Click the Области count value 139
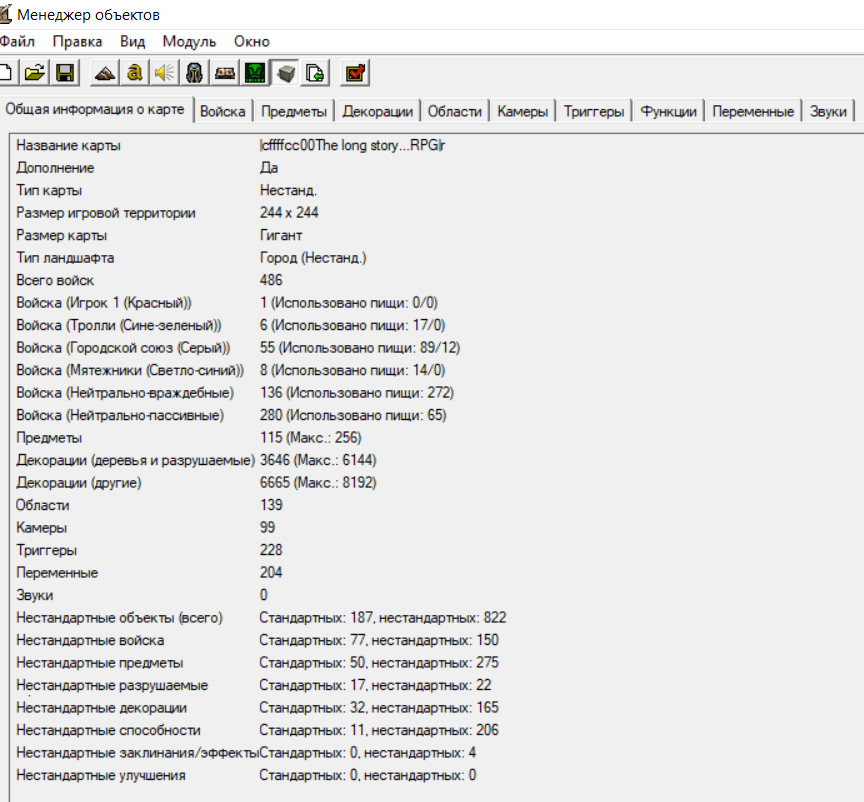864x802 pixels. point(271,505)
